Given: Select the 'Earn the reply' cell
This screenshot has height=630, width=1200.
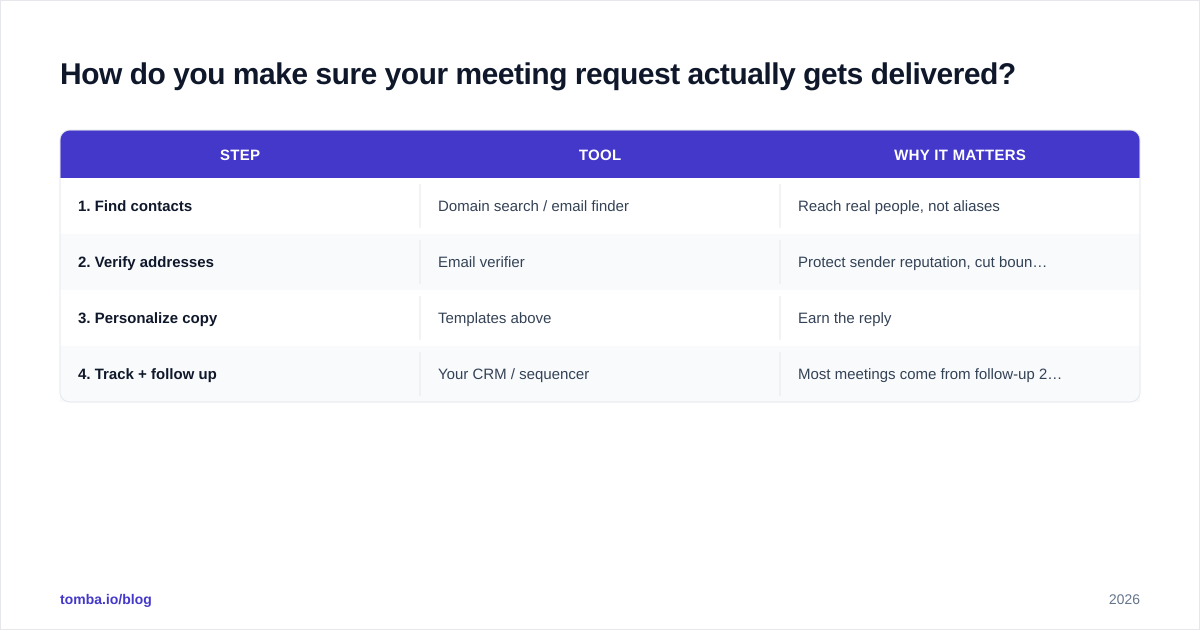Looking at the screenshot, I should 960,318.
